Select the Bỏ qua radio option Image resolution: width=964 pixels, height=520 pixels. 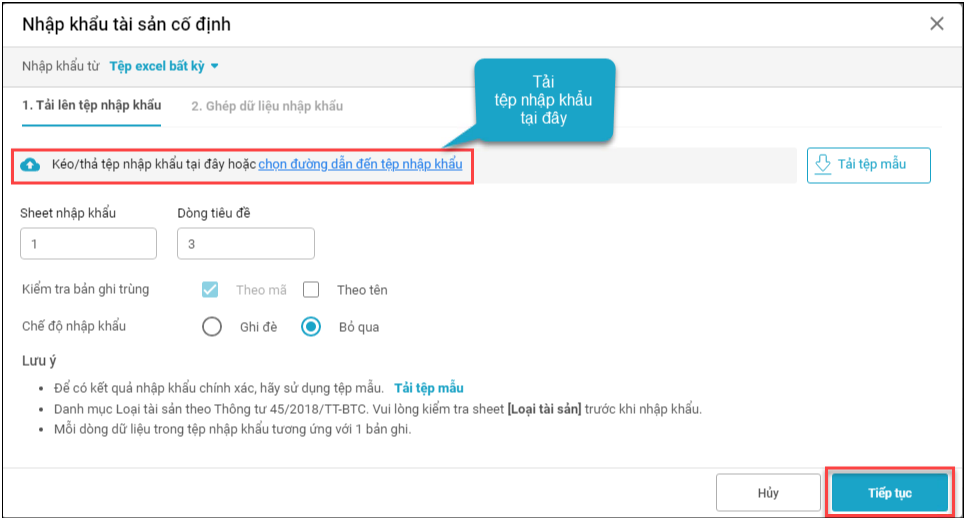coord(311,327)
